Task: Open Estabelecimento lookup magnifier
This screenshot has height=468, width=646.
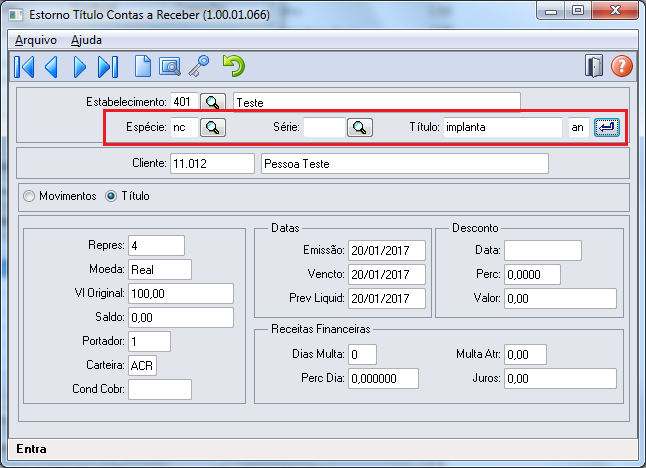Action: point(213,102)
